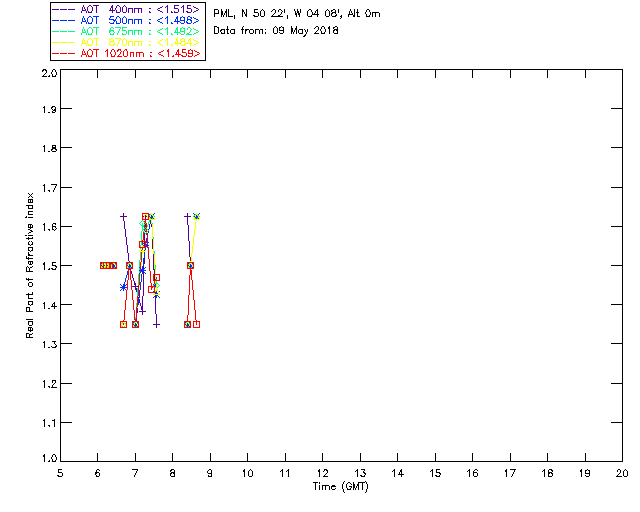Click the PML station coordinates title text
This screenshot has height=512, width=640.
297,14
